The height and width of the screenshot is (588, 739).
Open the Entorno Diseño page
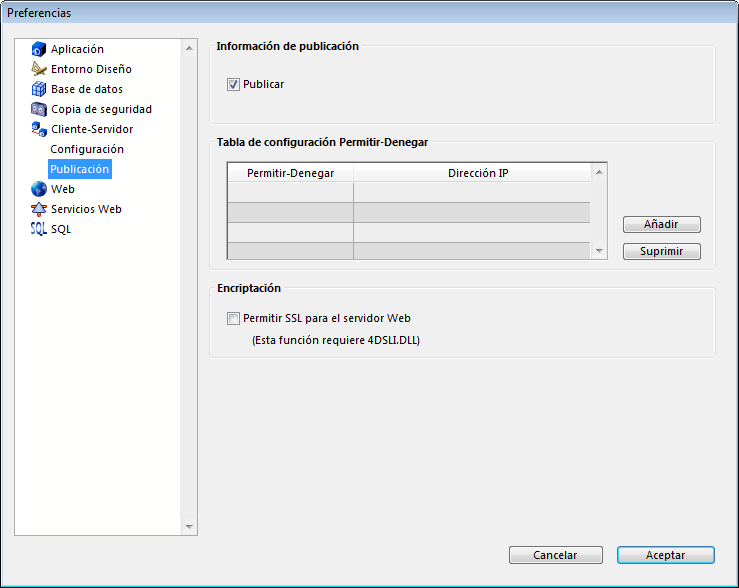[x=91, y=69]
